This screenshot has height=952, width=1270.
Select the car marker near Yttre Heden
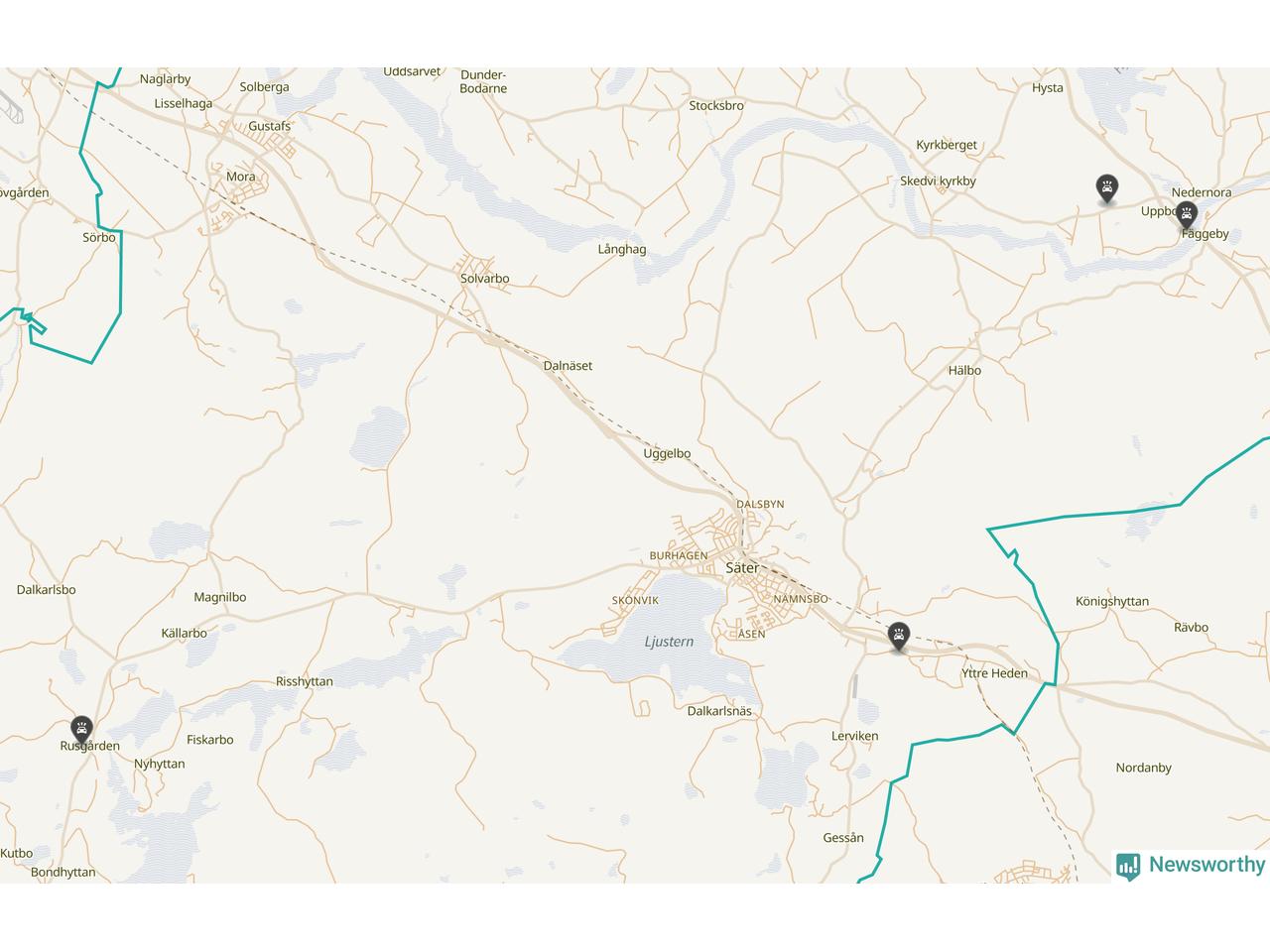point(899,637)
